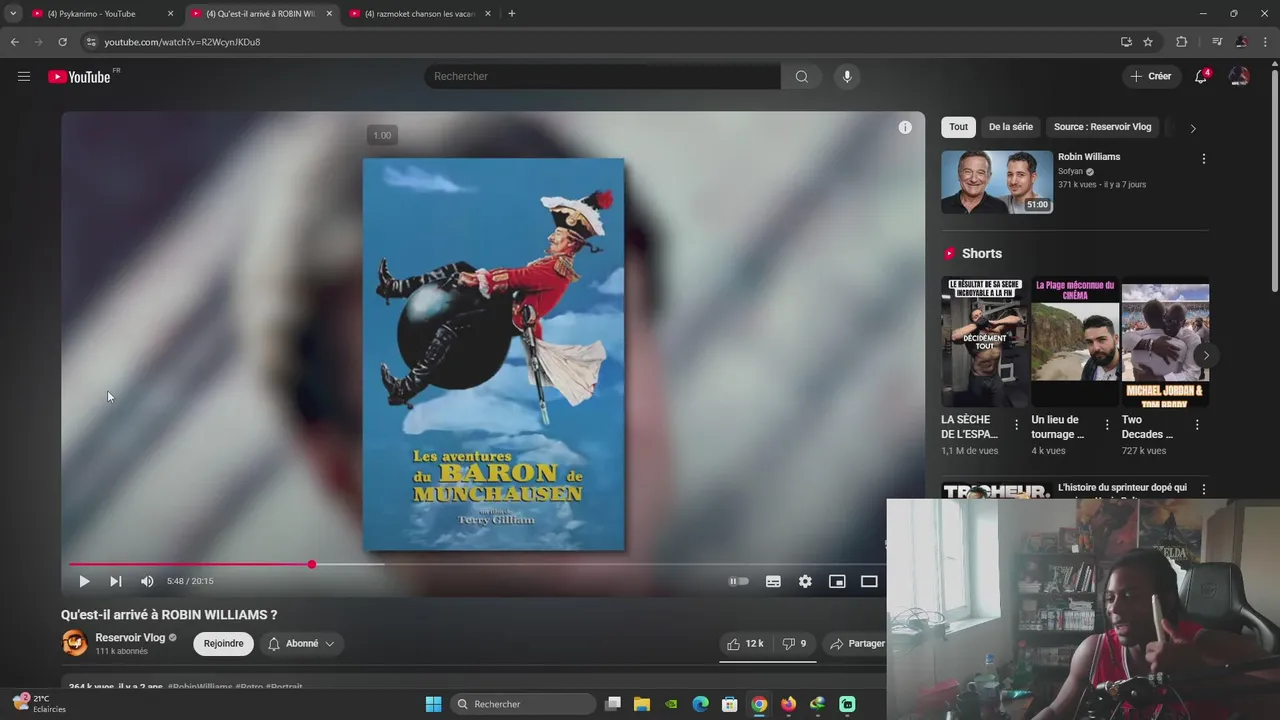The width and height of the screenshot is (1280, 720).
Task: Click the taskbar Rechercher search box
Action: point(523,704)
